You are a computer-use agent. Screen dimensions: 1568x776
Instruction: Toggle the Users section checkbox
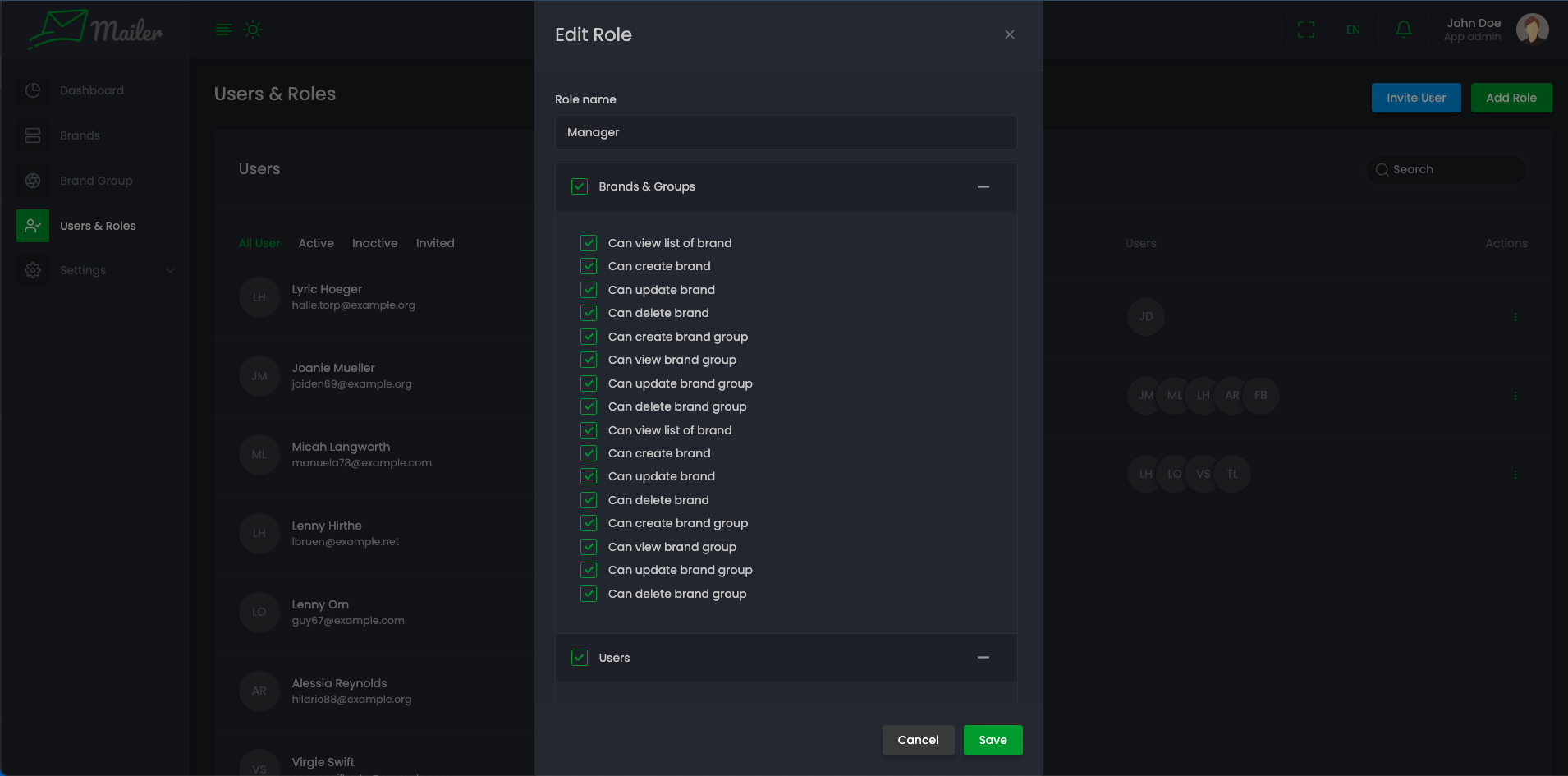(x=580, y=658)
